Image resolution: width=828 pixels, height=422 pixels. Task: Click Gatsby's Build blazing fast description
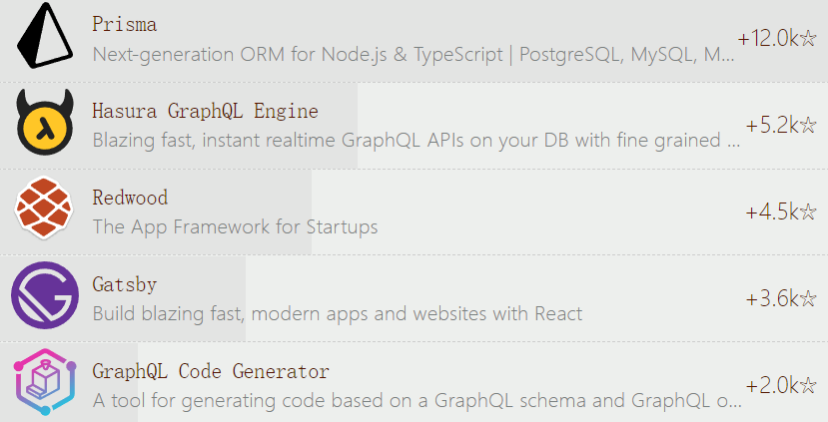(337, 314)
